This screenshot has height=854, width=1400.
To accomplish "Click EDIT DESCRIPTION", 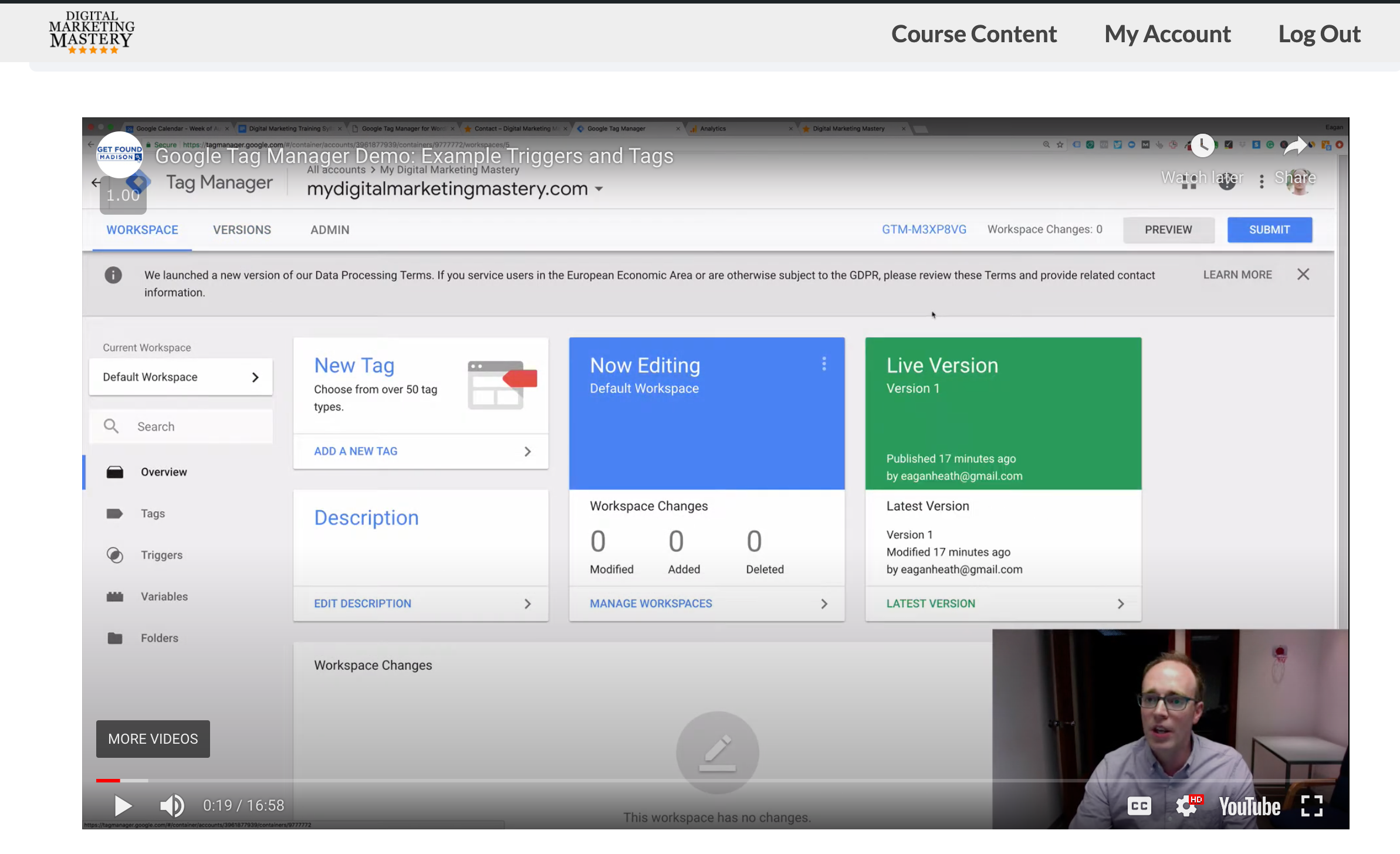I will coord(363,604).
